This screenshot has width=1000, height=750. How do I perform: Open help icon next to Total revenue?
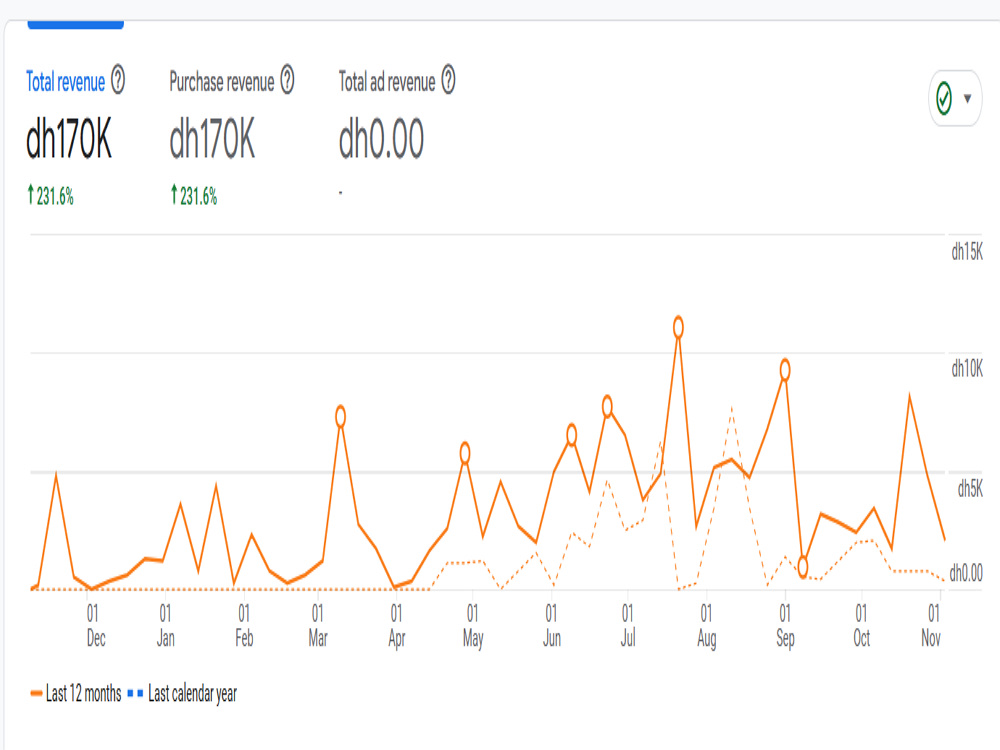click(118, 80)
